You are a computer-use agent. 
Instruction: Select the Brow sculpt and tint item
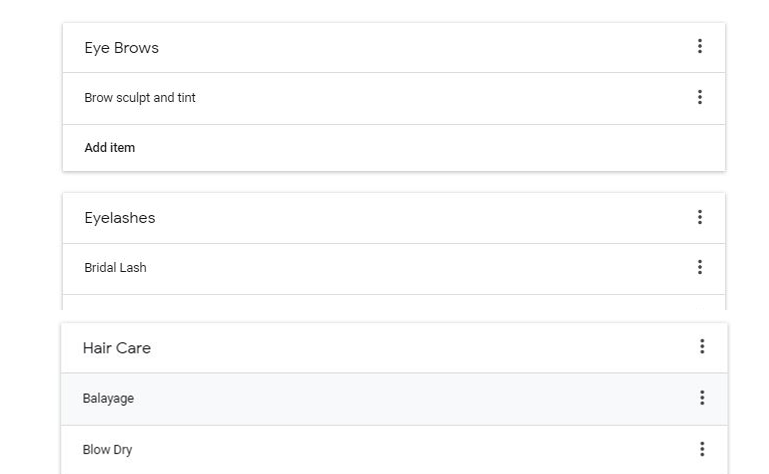pyautogui.click(x=140, y=98)
